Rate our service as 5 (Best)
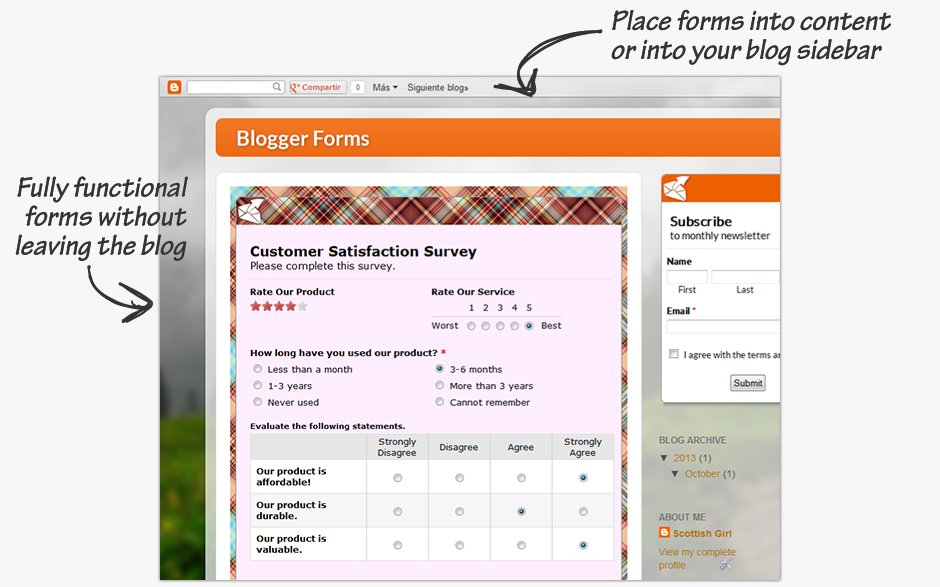Viewport: 940px width, 587px height. click(529, 326)
